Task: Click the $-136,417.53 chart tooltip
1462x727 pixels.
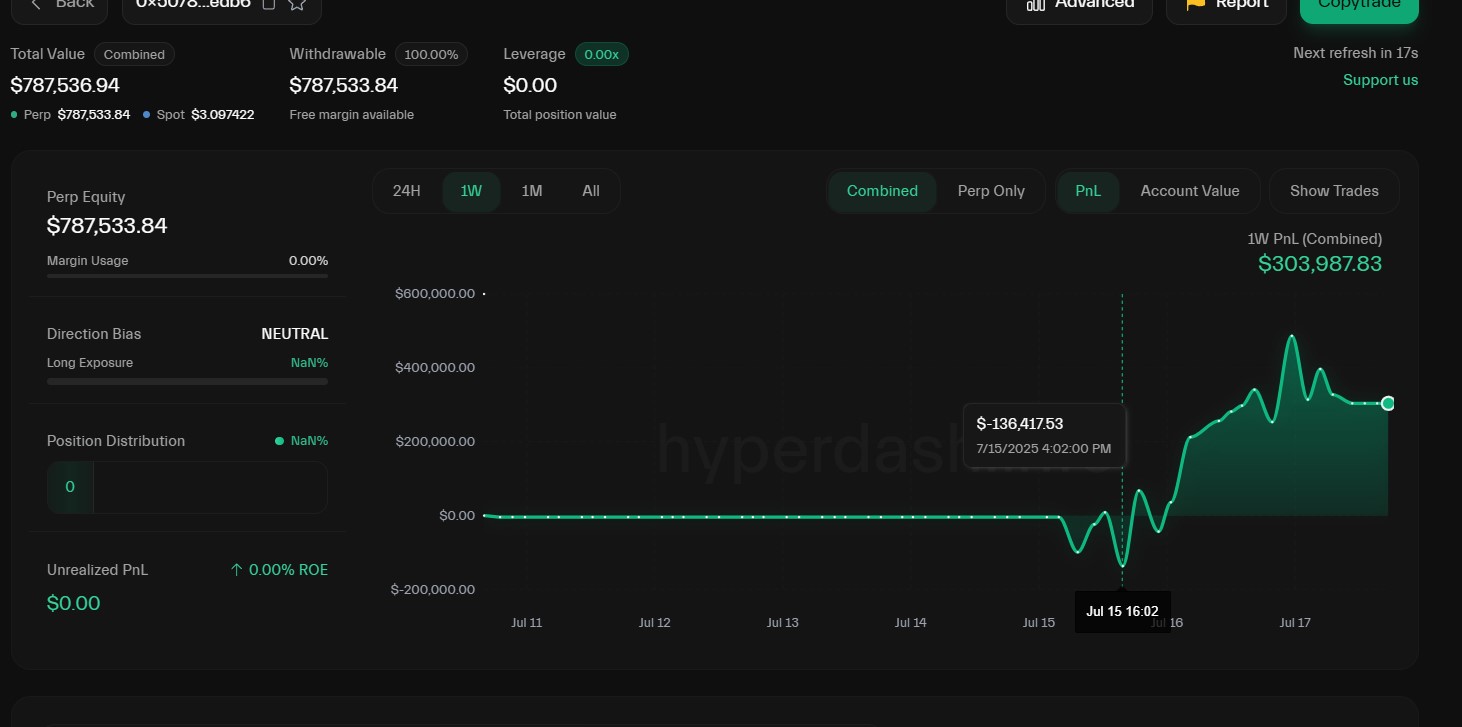Action: click(1044, 435)
